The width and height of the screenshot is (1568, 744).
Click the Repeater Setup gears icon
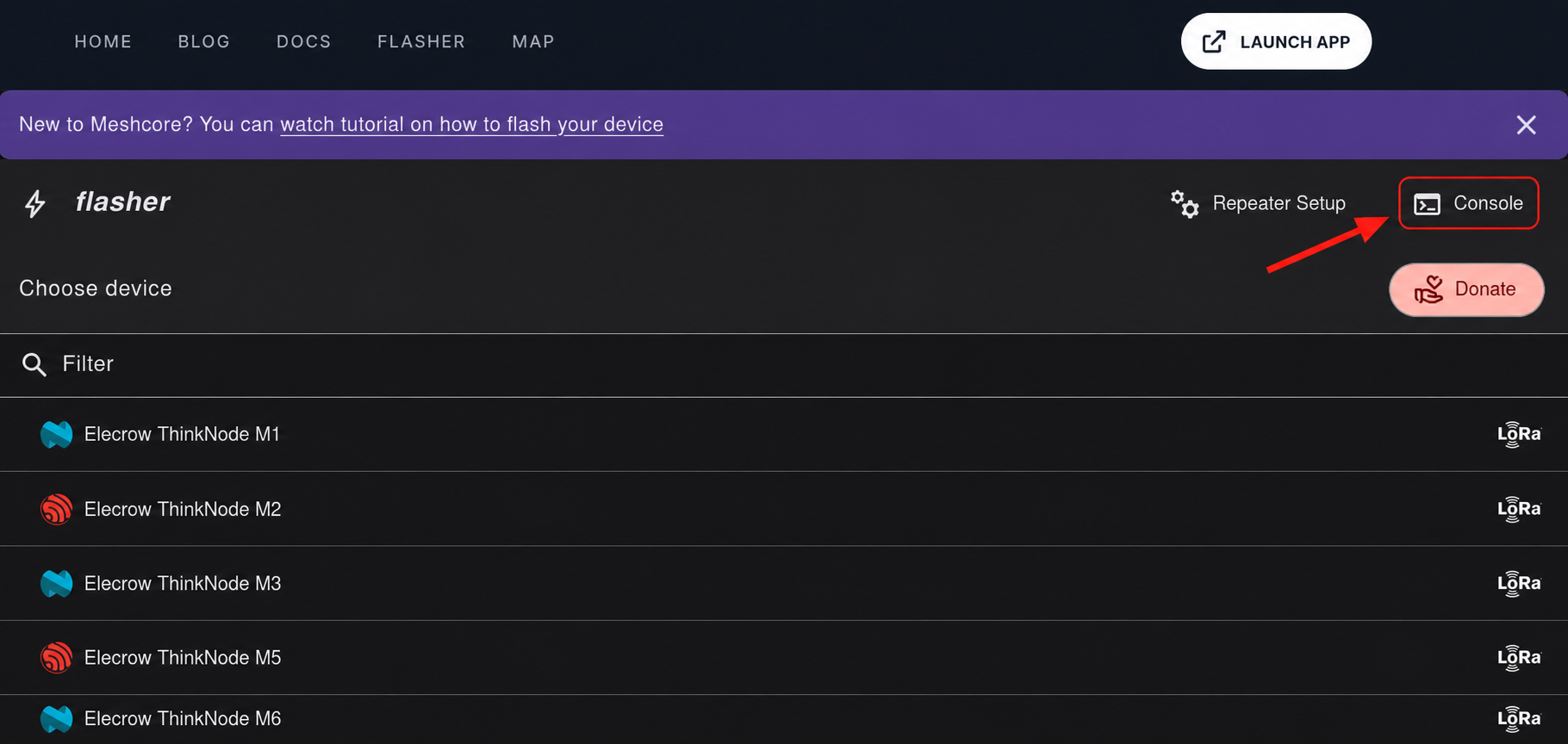[x=1185, y=204]
